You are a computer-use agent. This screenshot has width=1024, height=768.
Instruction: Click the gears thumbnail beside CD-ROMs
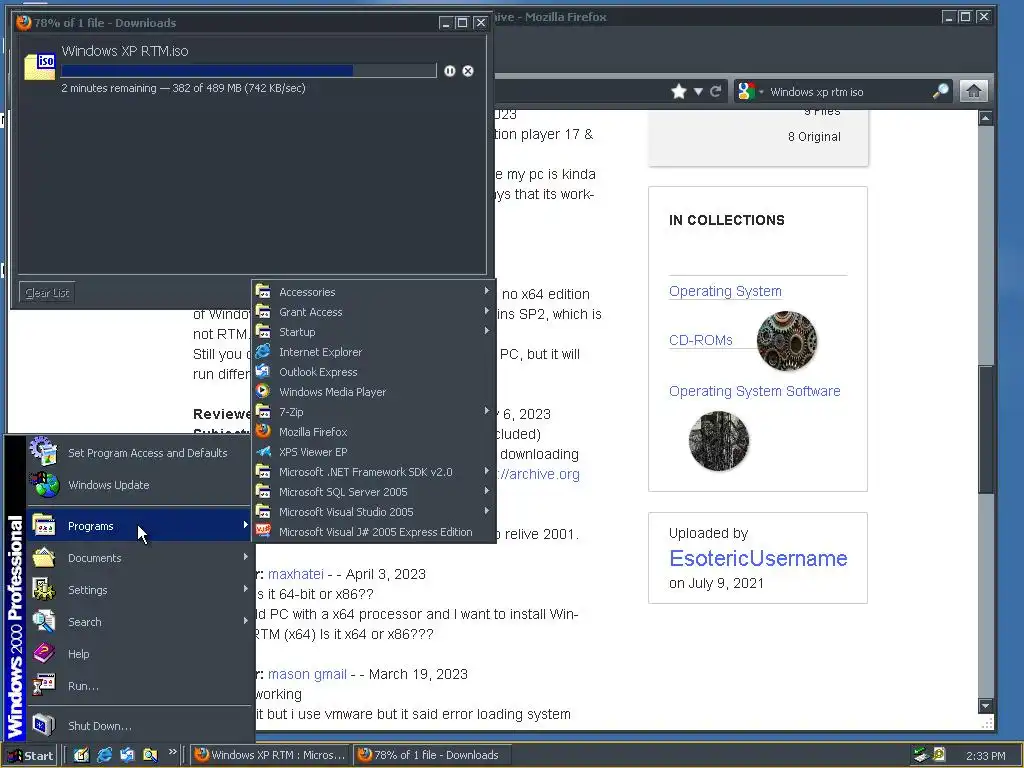click(x=786, y=341)
